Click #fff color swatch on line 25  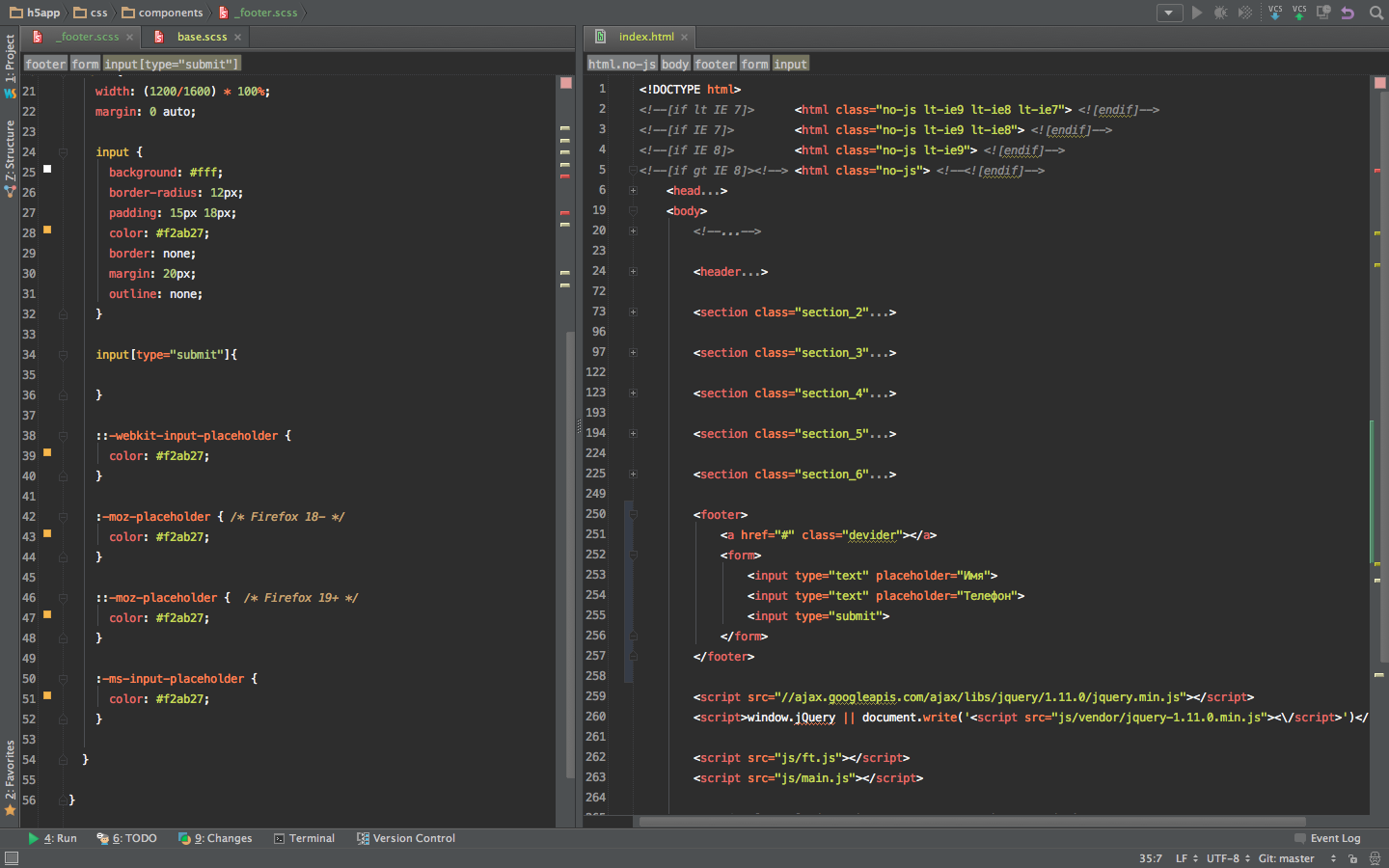pyautogui.click(x=47, y=169)
